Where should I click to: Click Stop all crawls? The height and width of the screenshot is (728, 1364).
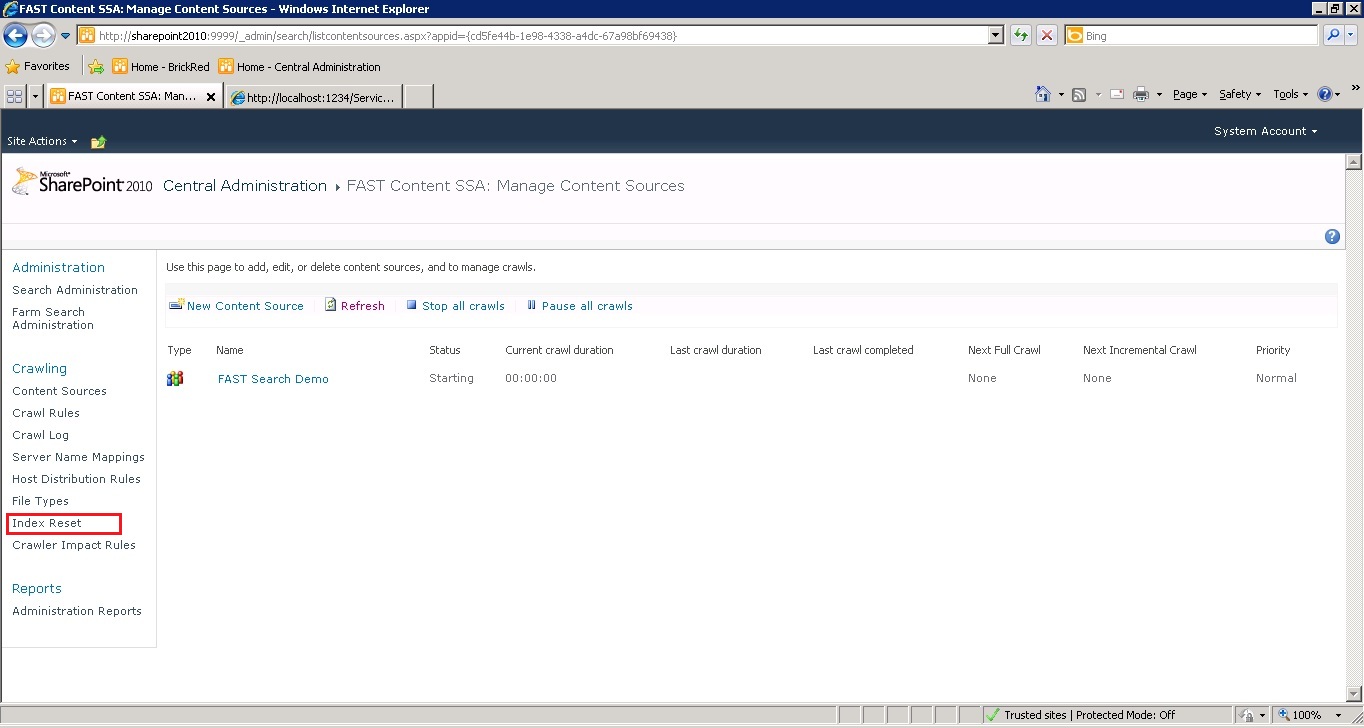[455, 306]
